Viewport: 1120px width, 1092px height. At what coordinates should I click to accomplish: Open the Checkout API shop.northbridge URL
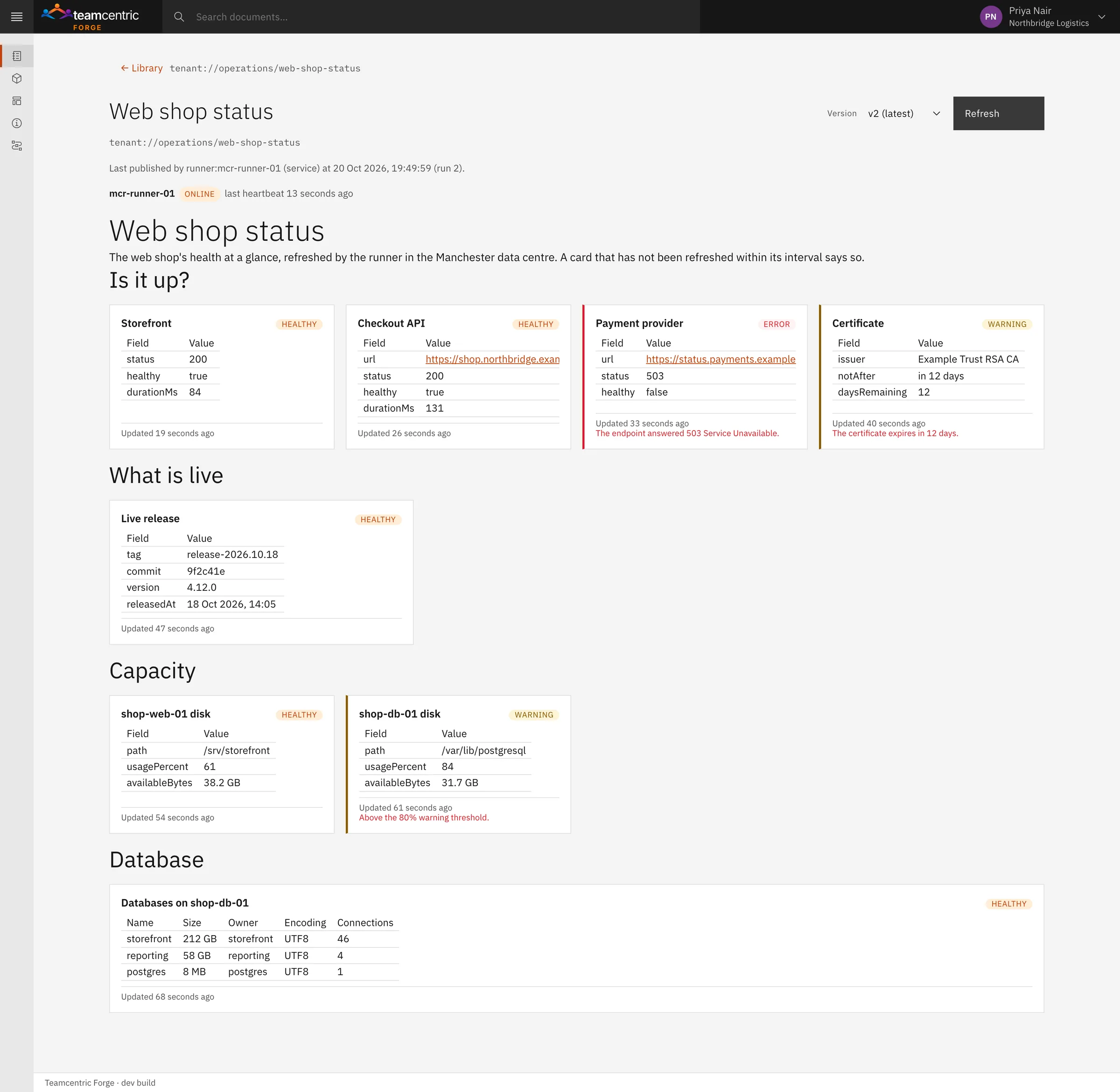click(x=492, y=359)
